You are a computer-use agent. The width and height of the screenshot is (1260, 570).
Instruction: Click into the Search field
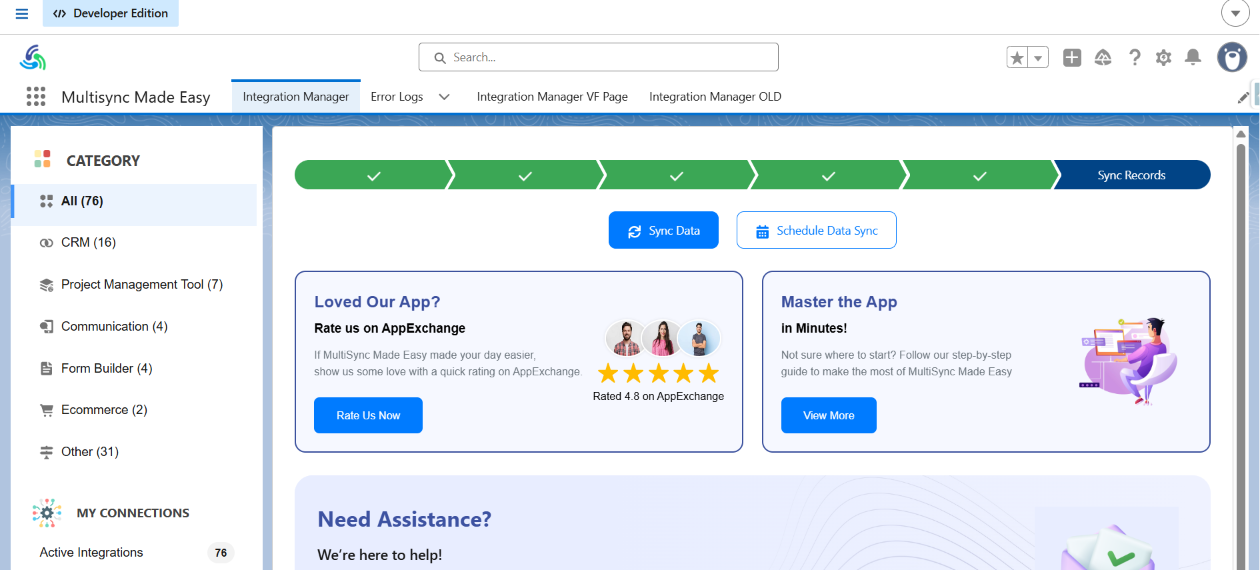coord(598,57)
